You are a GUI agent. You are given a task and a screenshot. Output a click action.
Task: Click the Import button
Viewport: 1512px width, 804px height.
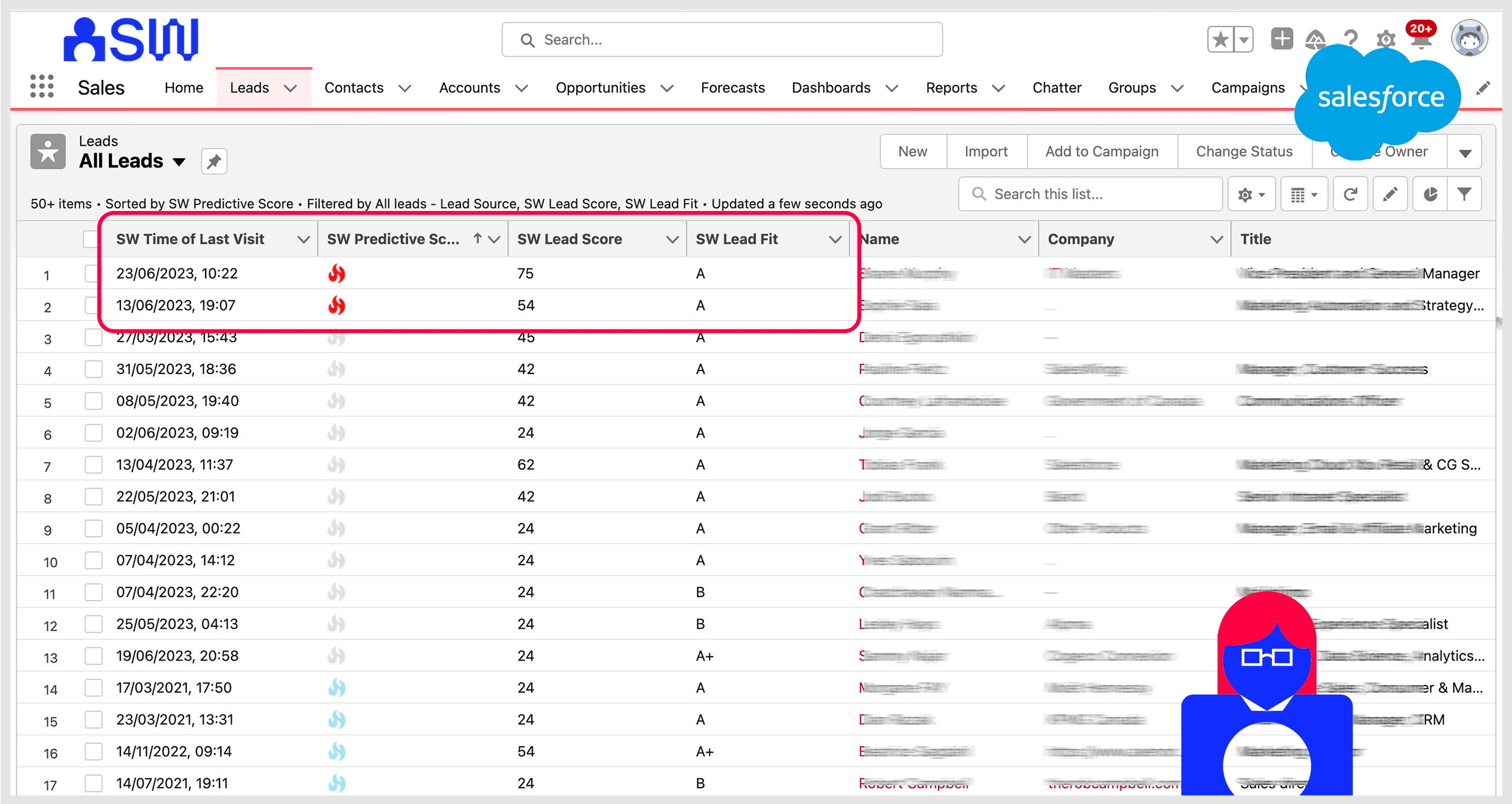click(x=986, y=152)
